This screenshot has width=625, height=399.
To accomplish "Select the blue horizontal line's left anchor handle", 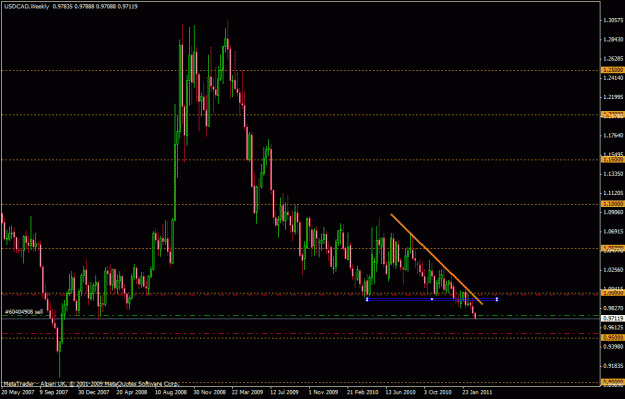I will pyautogui.click(x=367, y=299).
